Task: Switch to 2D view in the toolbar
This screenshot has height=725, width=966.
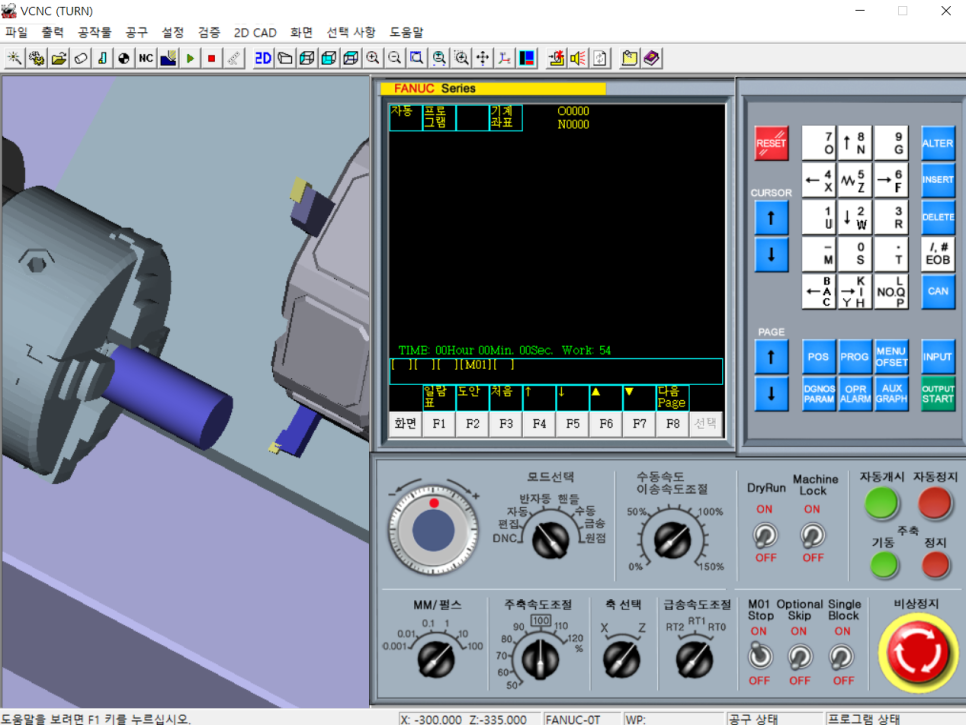Action: tap(263, 58)
